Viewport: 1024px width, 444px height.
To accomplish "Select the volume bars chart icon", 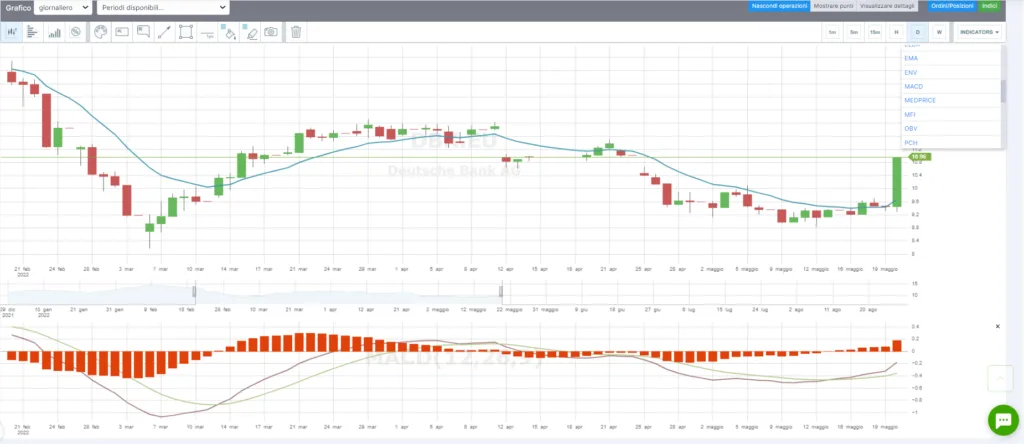I will click(54, 32).
